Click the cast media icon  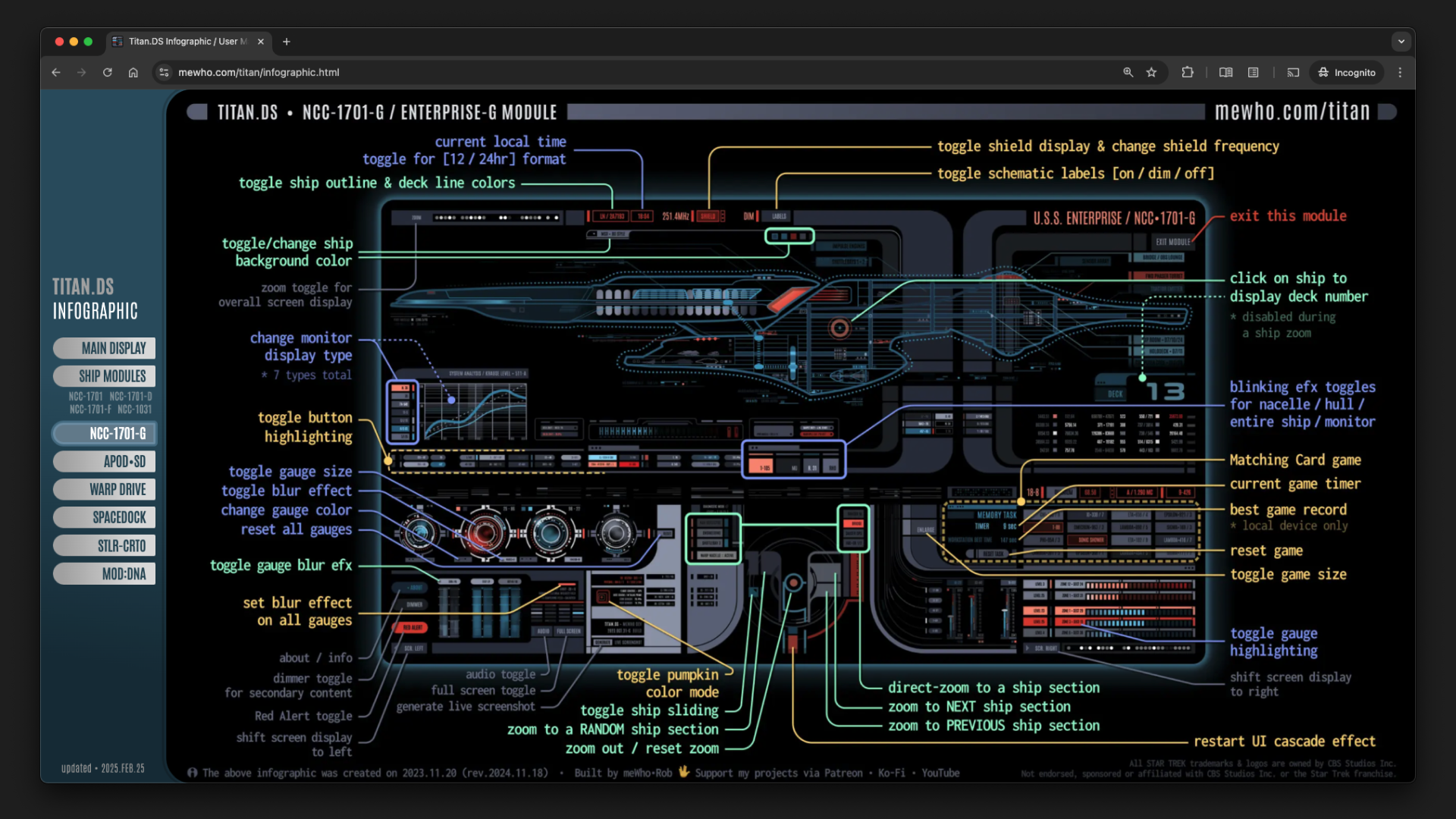pyautogui.click(x=1294, y=73)
